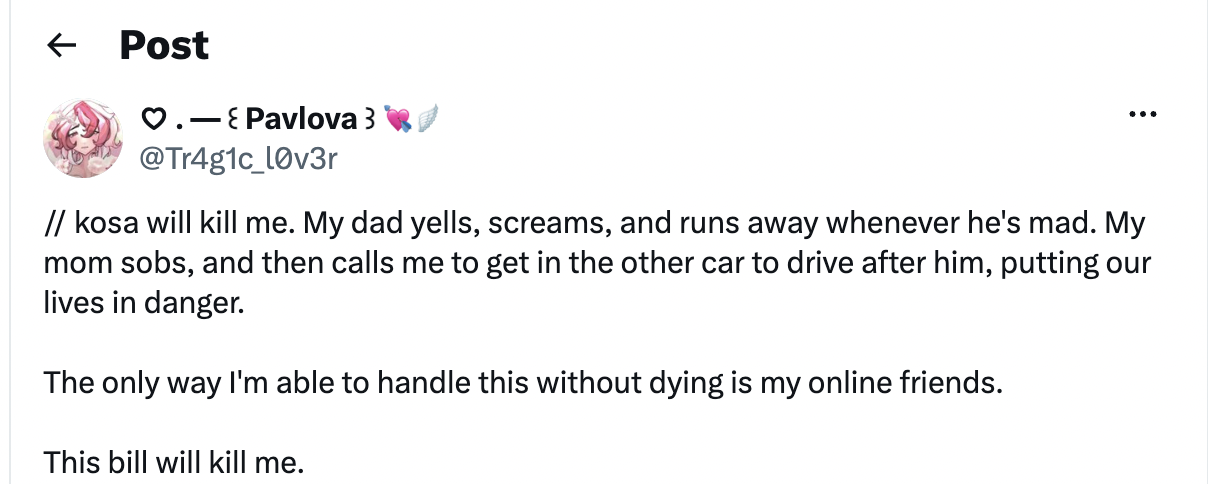Click the double slash at post start

pos(55,222)
